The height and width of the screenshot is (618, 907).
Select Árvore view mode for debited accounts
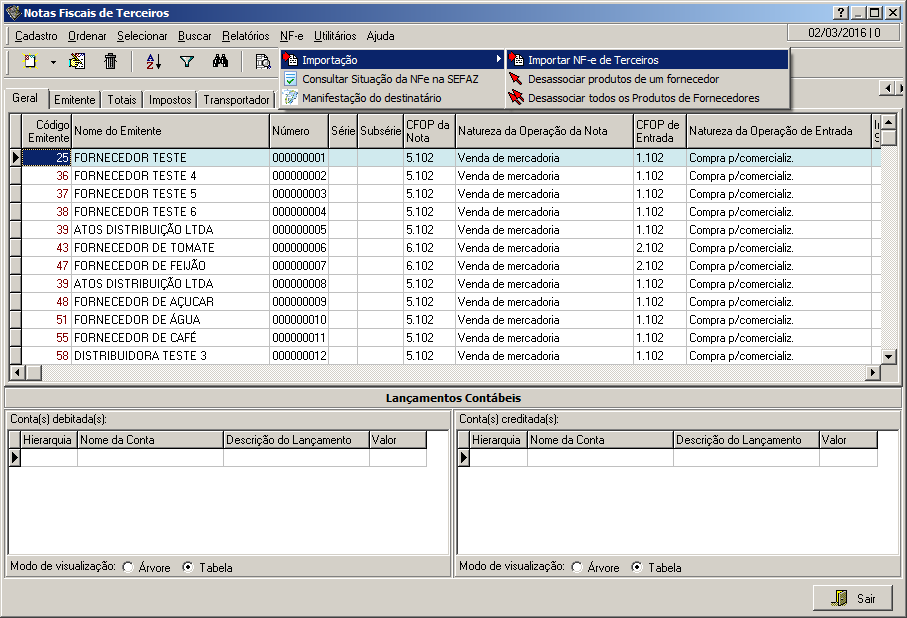(128, 568)
